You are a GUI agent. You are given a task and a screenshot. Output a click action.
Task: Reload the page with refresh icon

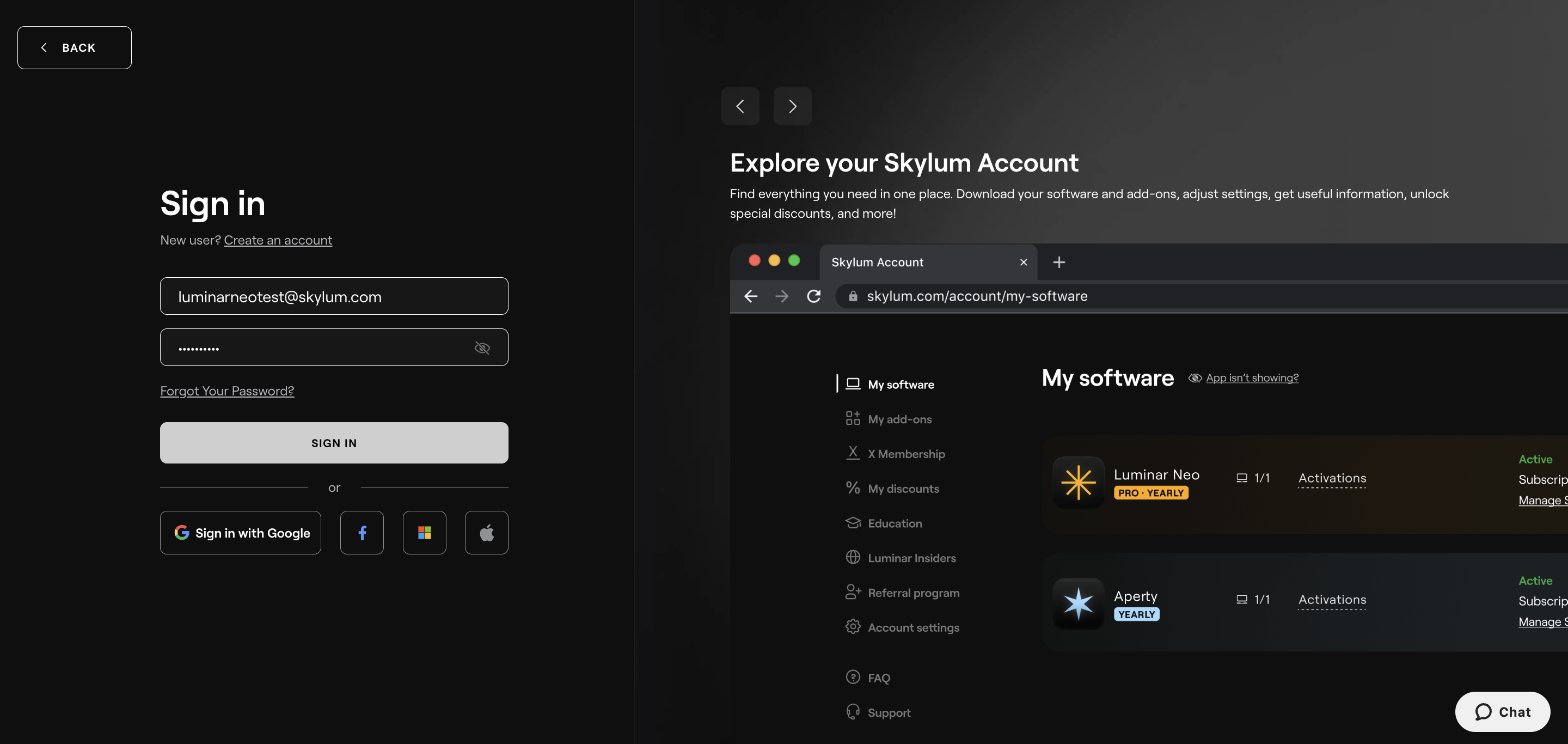813,296
